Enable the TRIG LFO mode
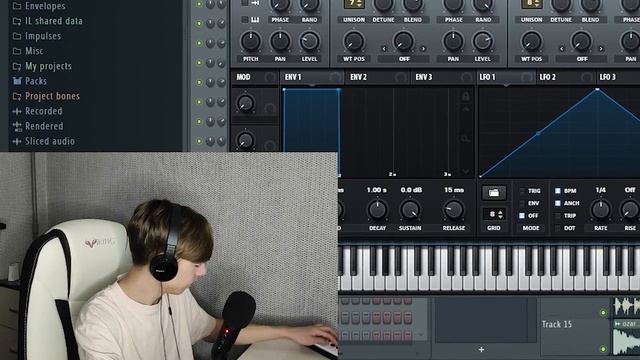This screenshot has height=360, width=640. click(x=522, y=191)
